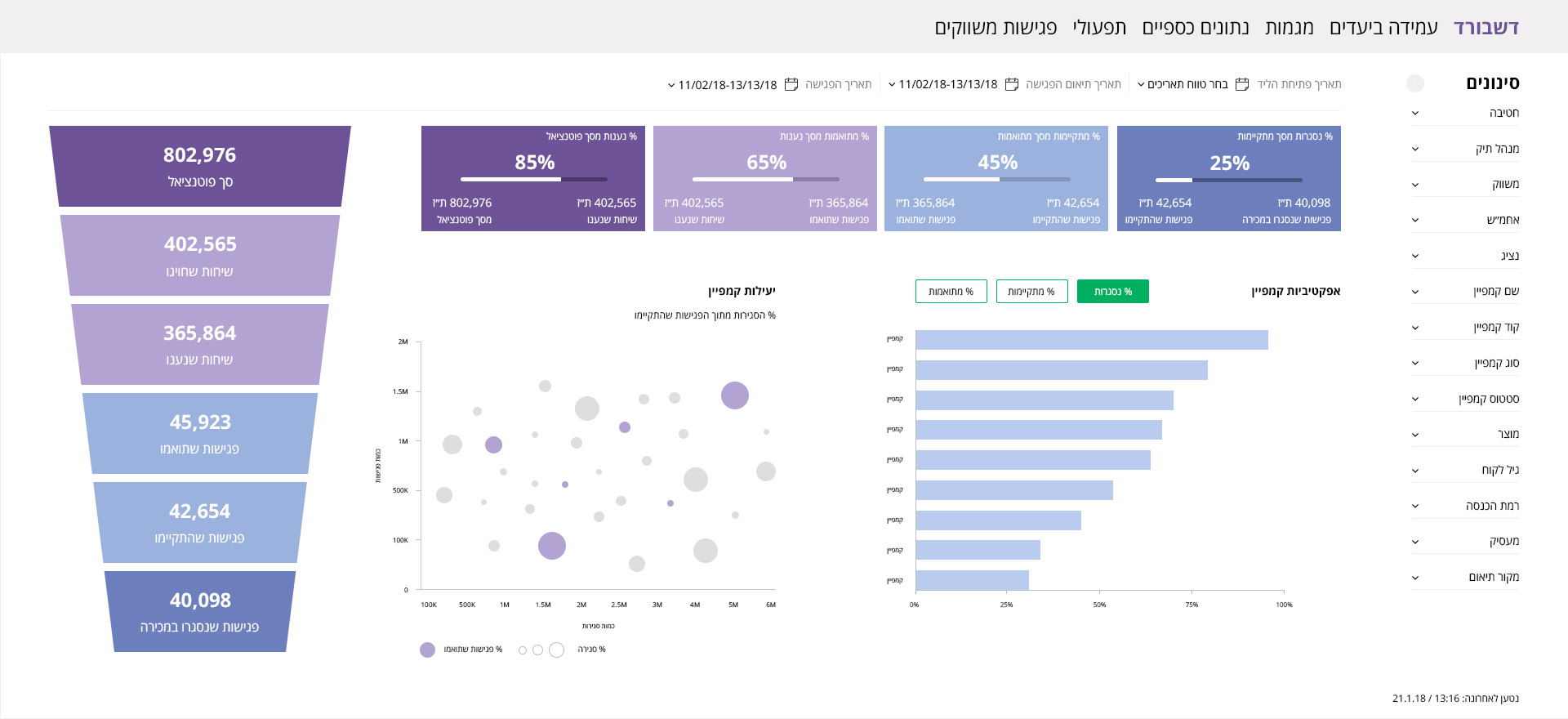Switch to the מגמות tab
Image resolution: width=1568 pixels, height=719 pixels.
tap(1289, 28)
